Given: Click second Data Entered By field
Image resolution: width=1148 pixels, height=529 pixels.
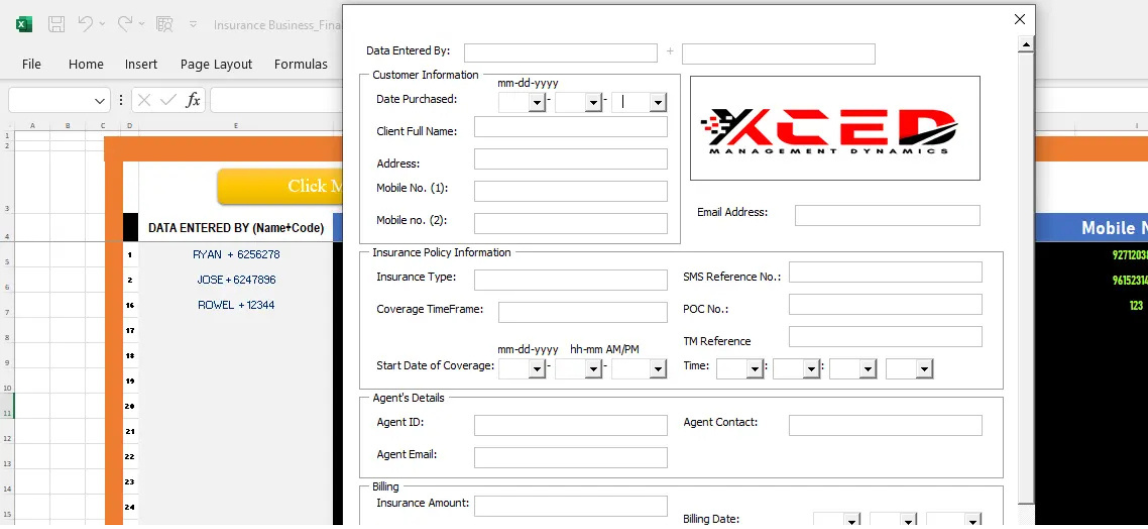Looking at the screenshot, I should [x=778, y=53].
